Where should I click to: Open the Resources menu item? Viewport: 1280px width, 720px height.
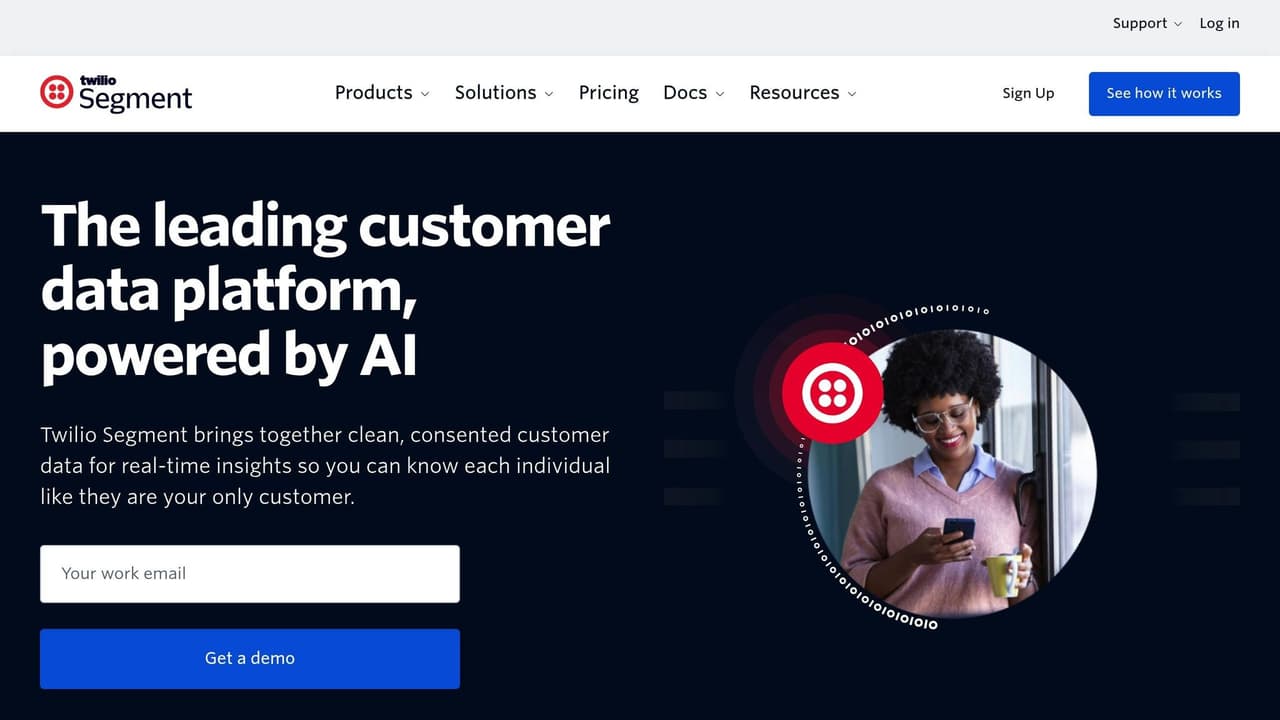794,92
